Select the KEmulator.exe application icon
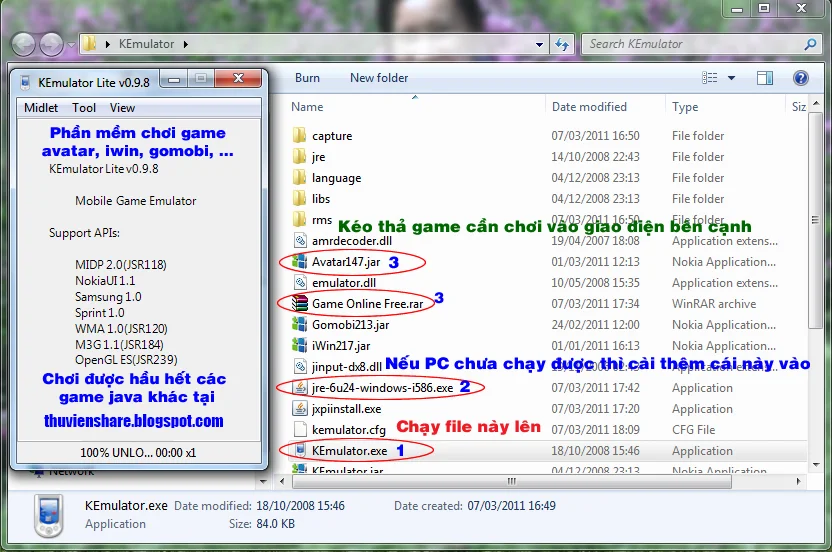832x552 pixels. [300, 450]
